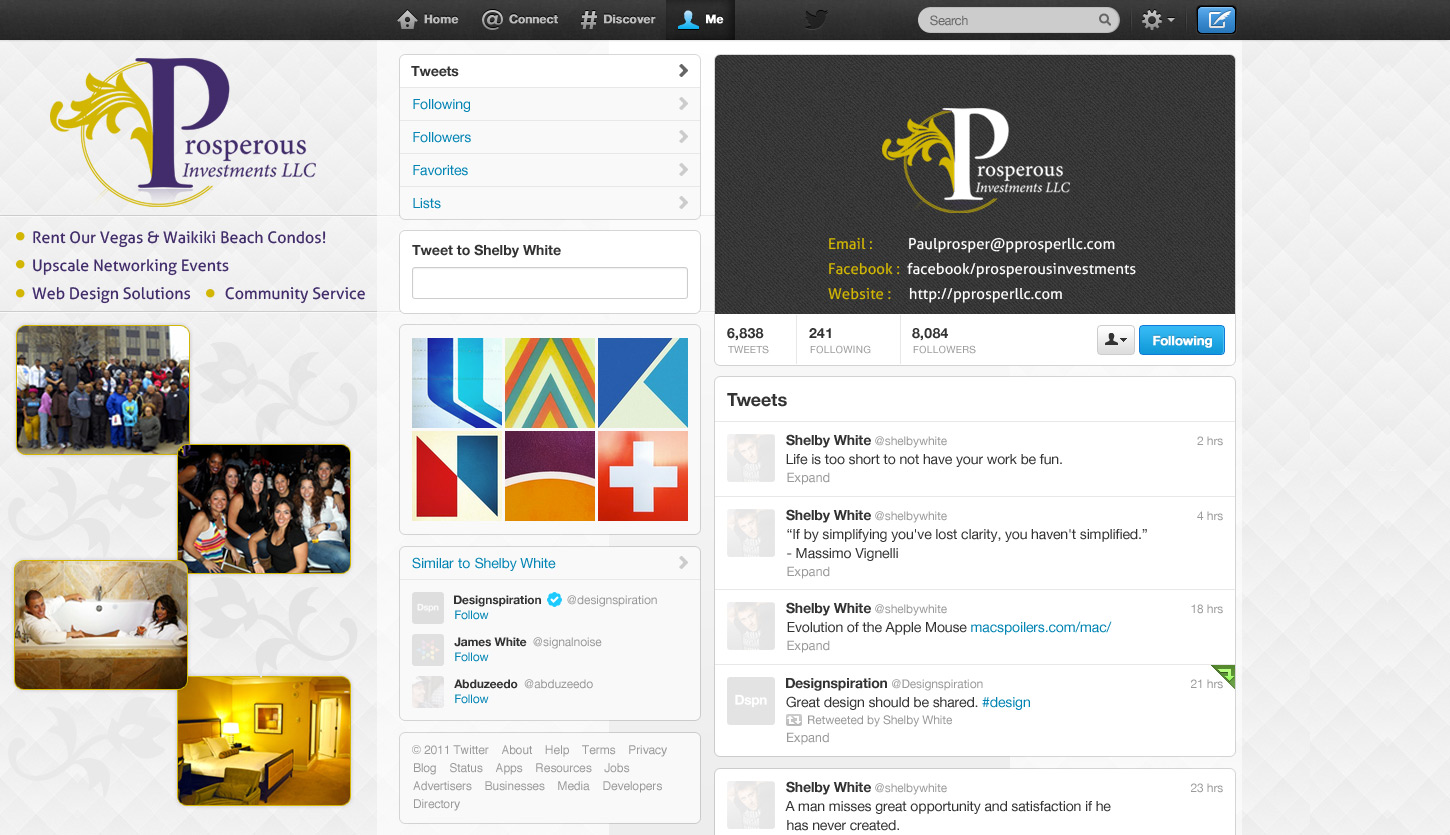Click Shelby White avatar on 2 hrs tweet
This screenshot has height=835, width=1450.
[x=750, y=458]
